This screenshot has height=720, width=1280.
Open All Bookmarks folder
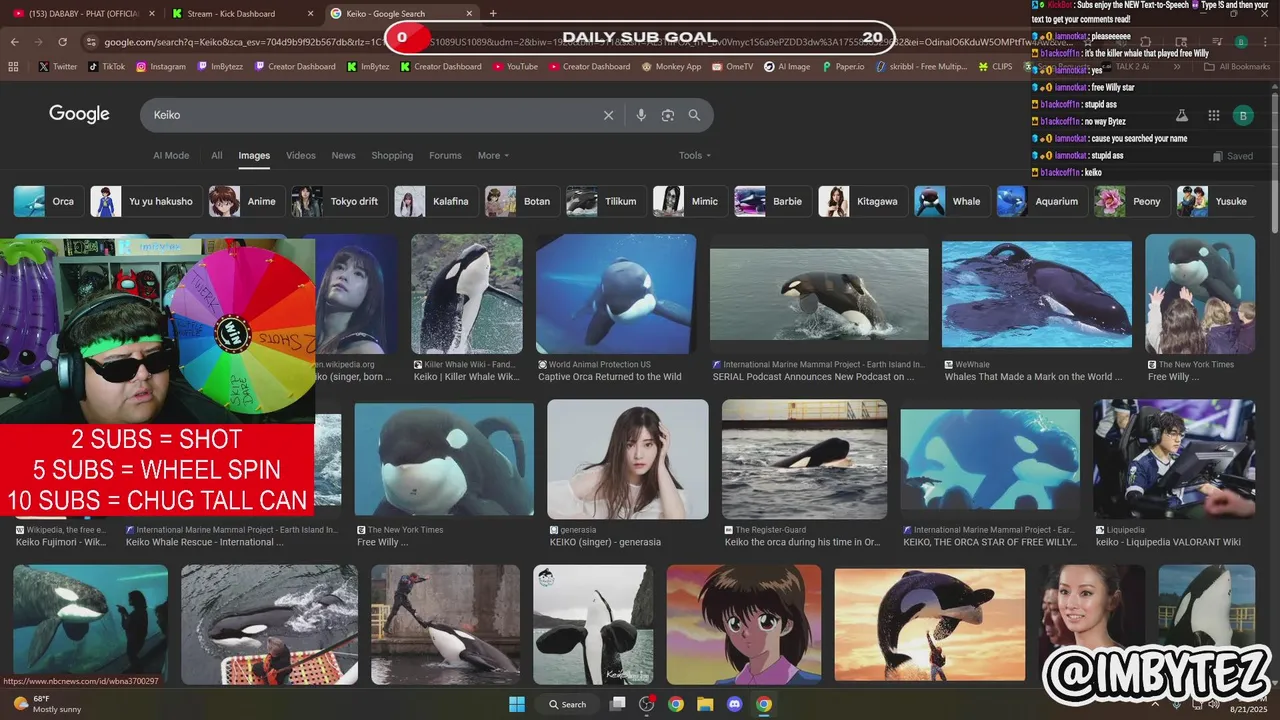click(1238, 67)
